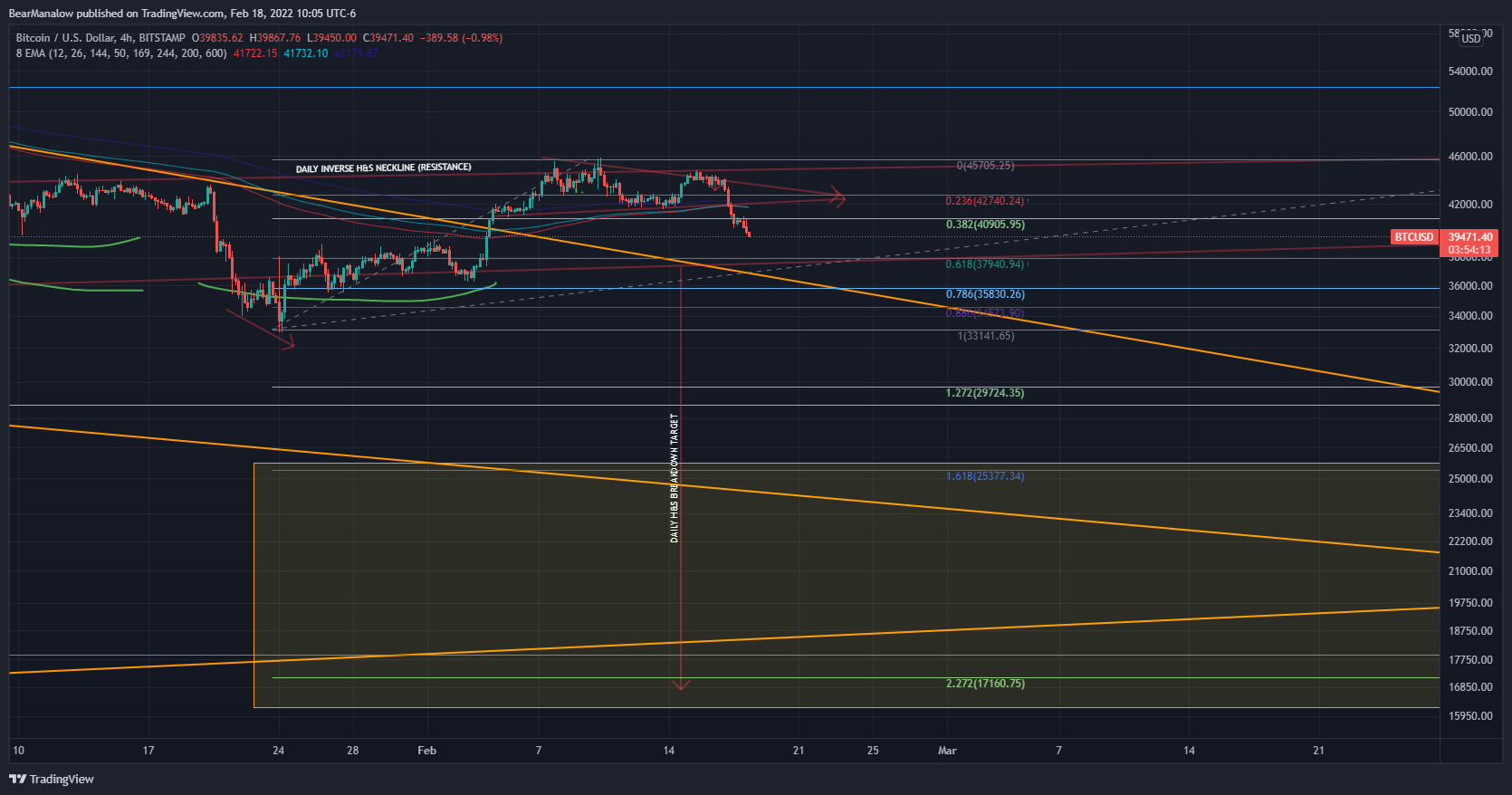Click the 21000.00 price axis label

coord(1470,571)
